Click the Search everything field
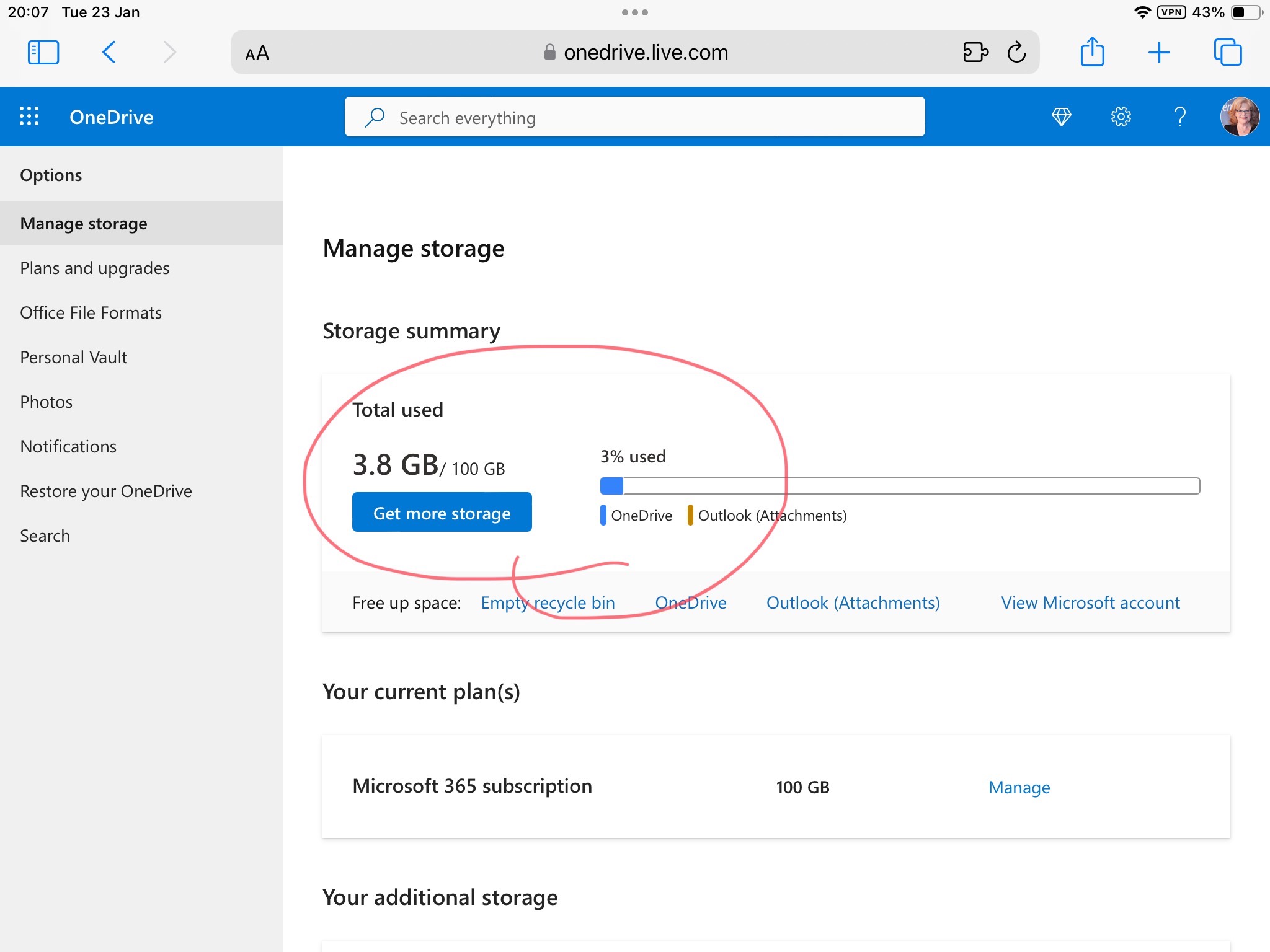This screenshot has height=952, width=1270. (634, 117)
